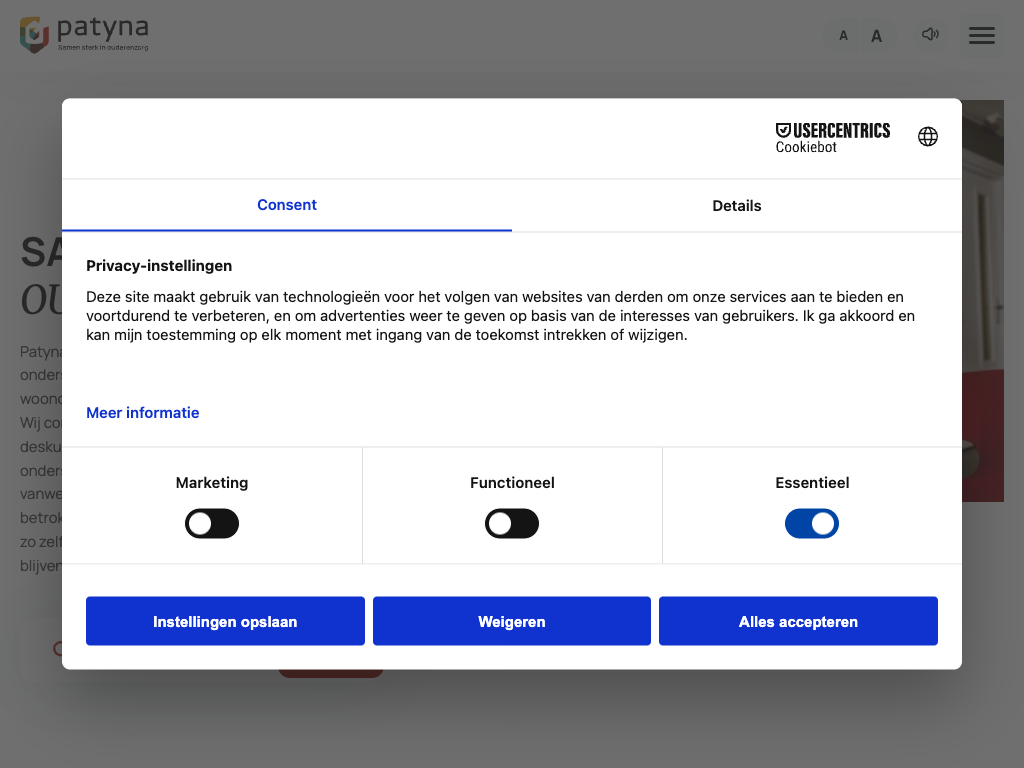Open the Meer informatie link
The image size is (1024, 768).
(143, 413)
